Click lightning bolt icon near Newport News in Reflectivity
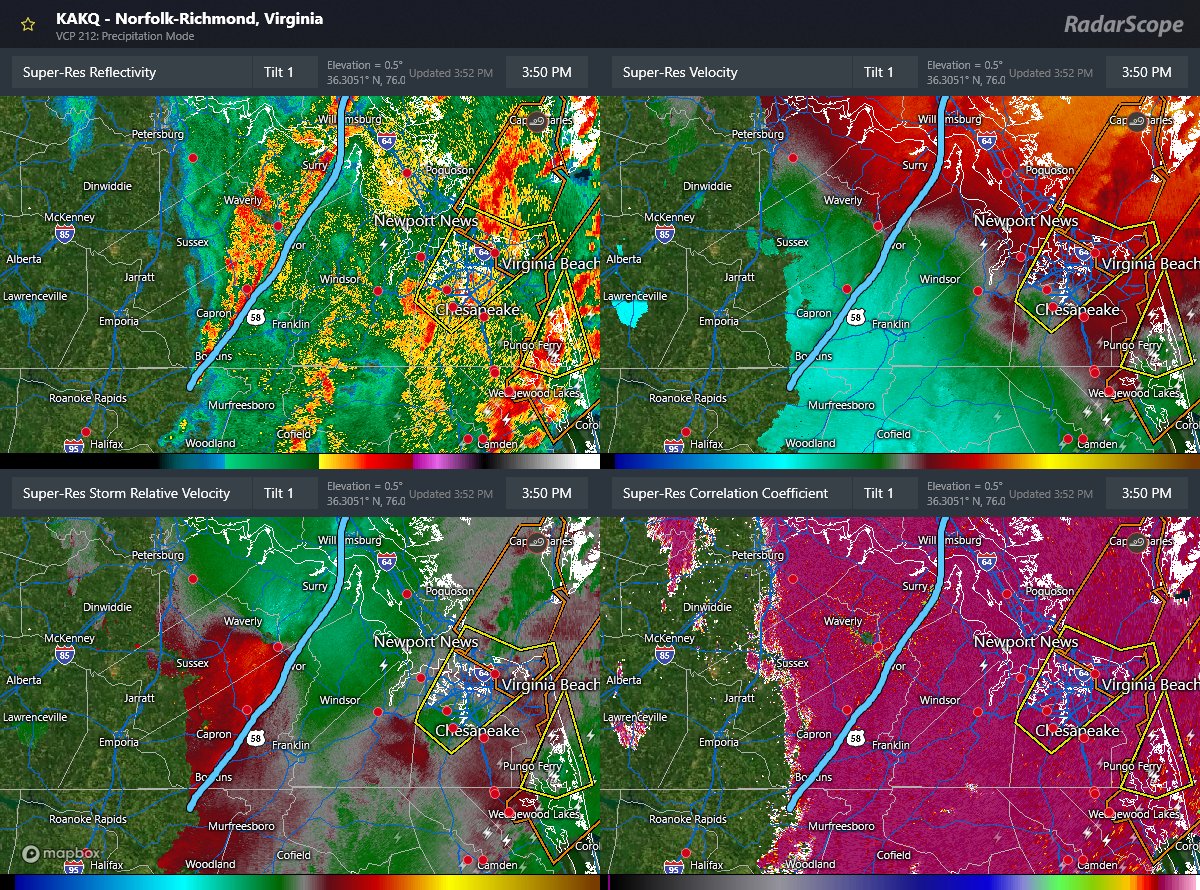The width and height of the screenshot is (1200, 890). pos(384,243)
